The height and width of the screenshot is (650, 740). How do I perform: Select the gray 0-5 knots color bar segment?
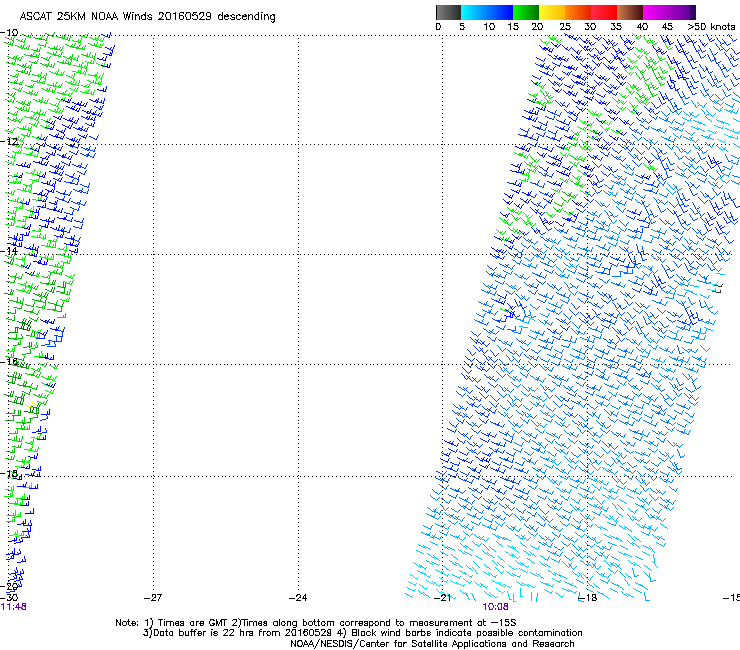click(448, 12)
